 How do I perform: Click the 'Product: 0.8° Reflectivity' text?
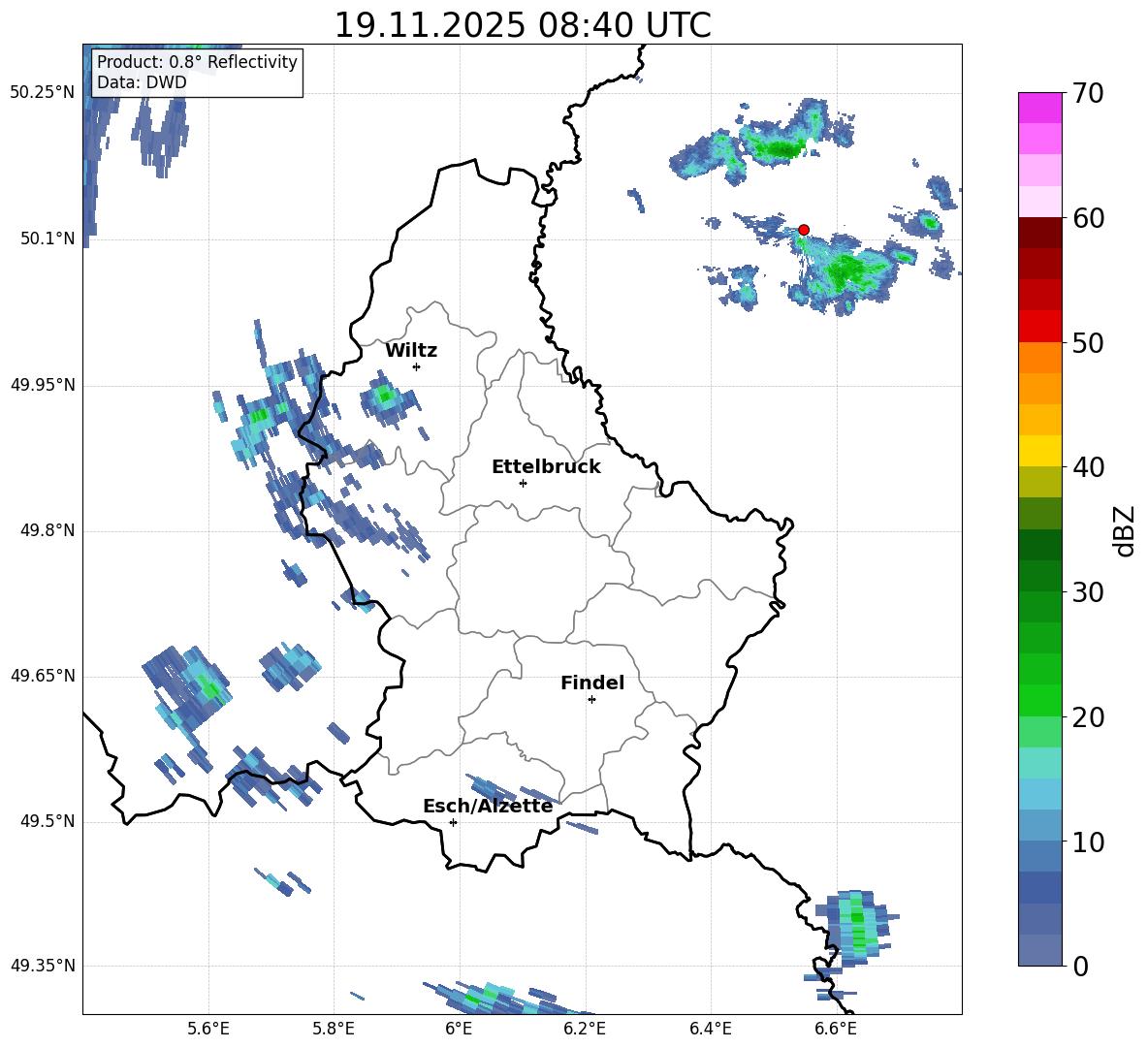click(x=197, y=62)
